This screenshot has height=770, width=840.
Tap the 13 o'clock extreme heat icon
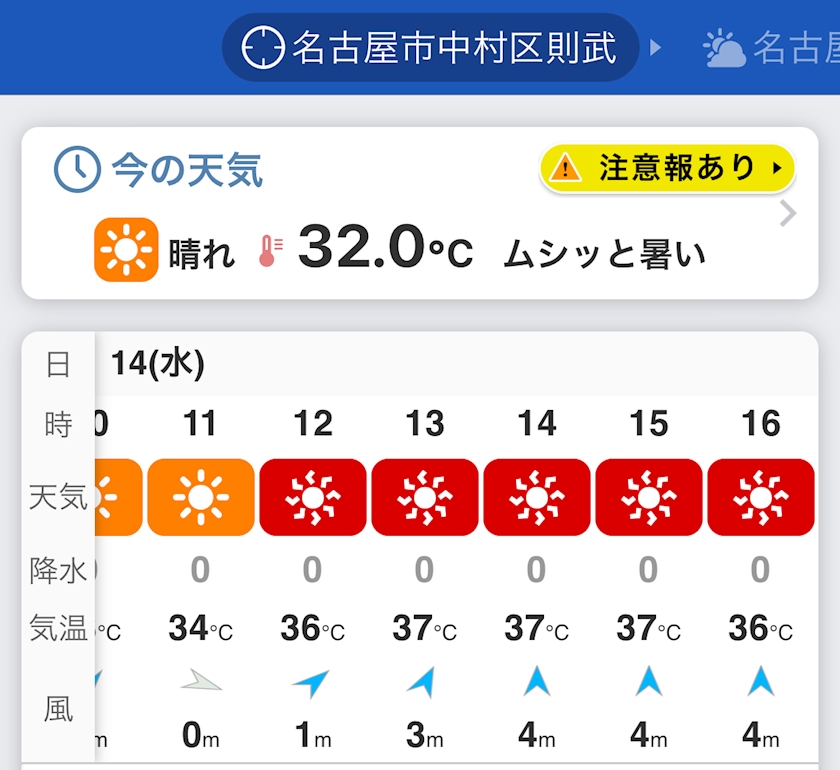[x=424, y=497]
